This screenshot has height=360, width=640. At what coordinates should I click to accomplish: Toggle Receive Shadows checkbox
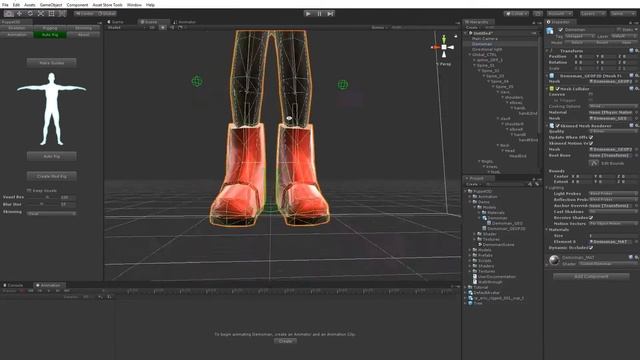click(591, 218)
